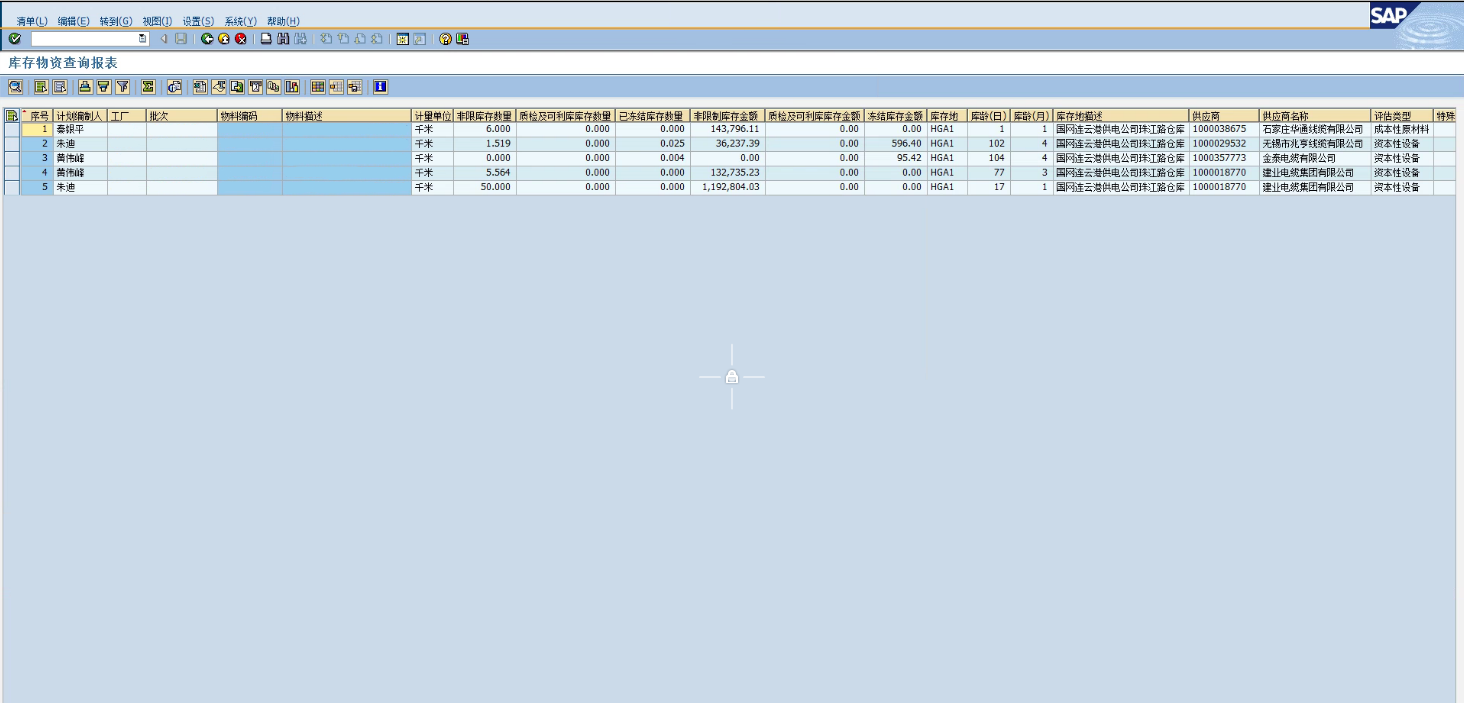Click the Print icon in the system toolbar

266,39
